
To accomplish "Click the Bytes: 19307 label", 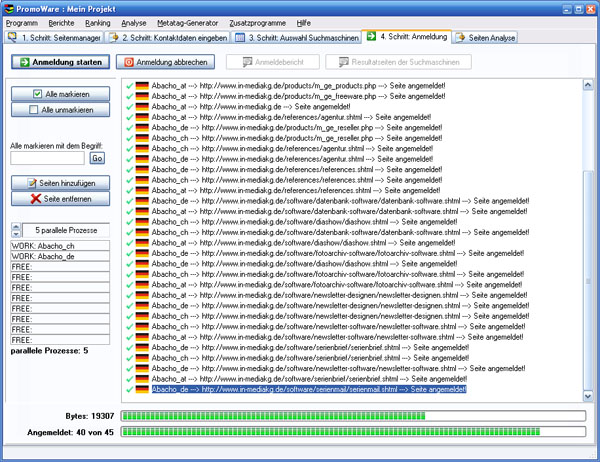I will (90, 416).
